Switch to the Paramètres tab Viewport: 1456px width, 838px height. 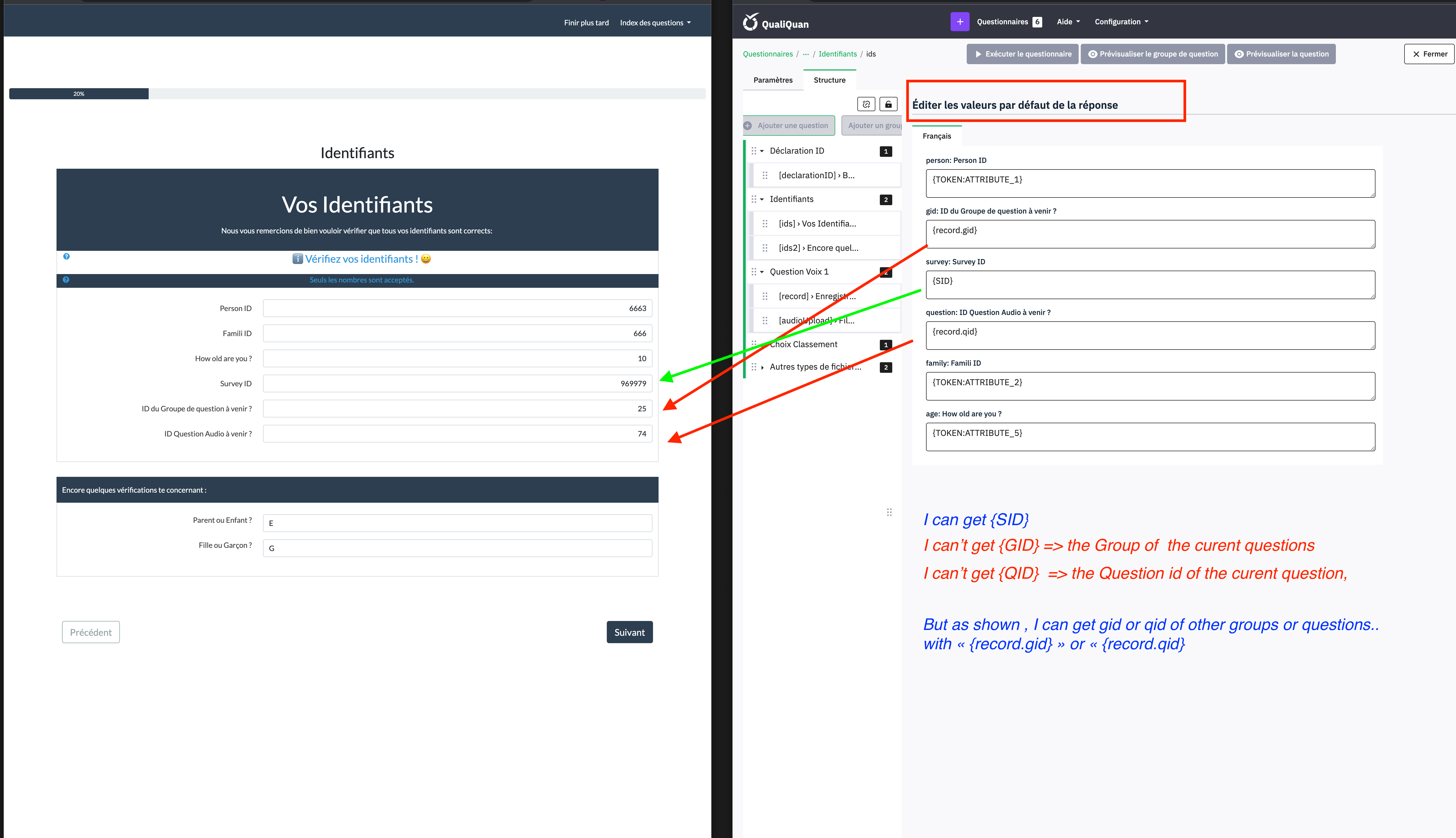click(x=773, y=80)
